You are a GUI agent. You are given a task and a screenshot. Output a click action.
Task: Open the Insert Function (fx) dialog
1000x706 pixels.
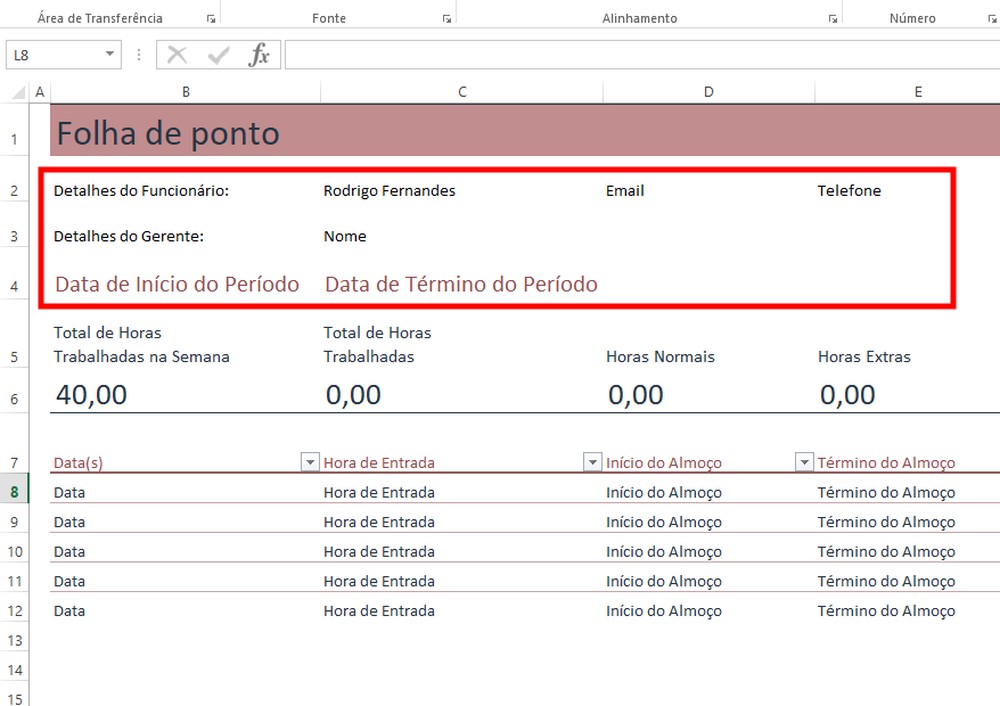click(259, 54)
